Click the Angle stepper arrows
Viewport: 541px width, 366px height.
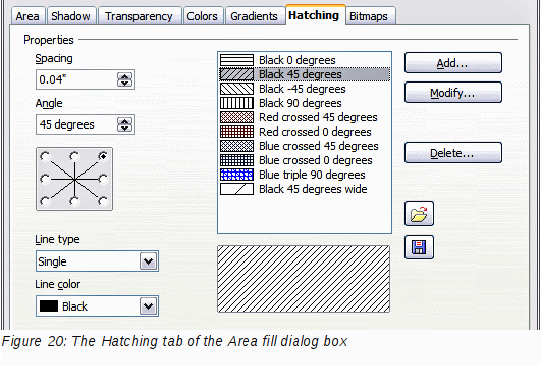click(x=125, y=125)
